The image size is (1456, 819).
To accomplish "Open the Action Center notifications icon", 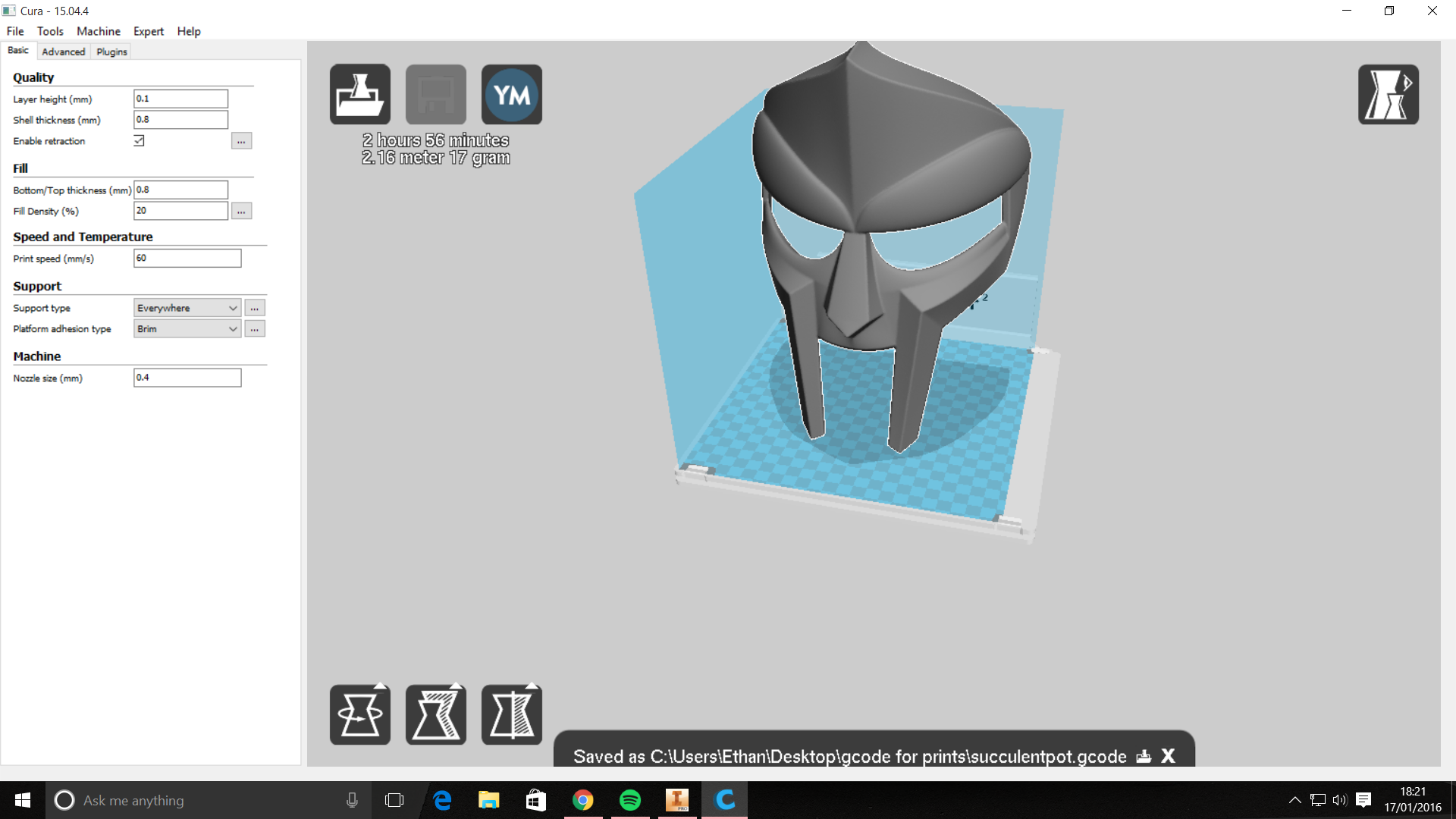I will click(1363, 800).
